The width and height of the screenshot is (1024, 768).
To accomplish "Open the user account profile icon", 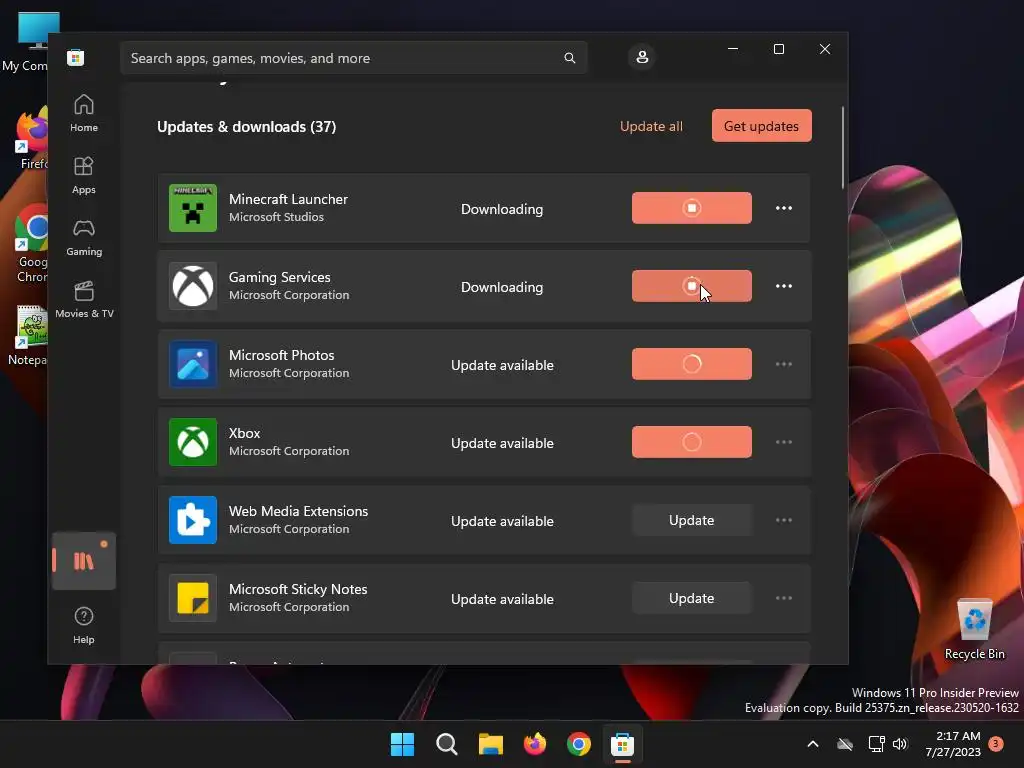I will click(x=642, y=57).
